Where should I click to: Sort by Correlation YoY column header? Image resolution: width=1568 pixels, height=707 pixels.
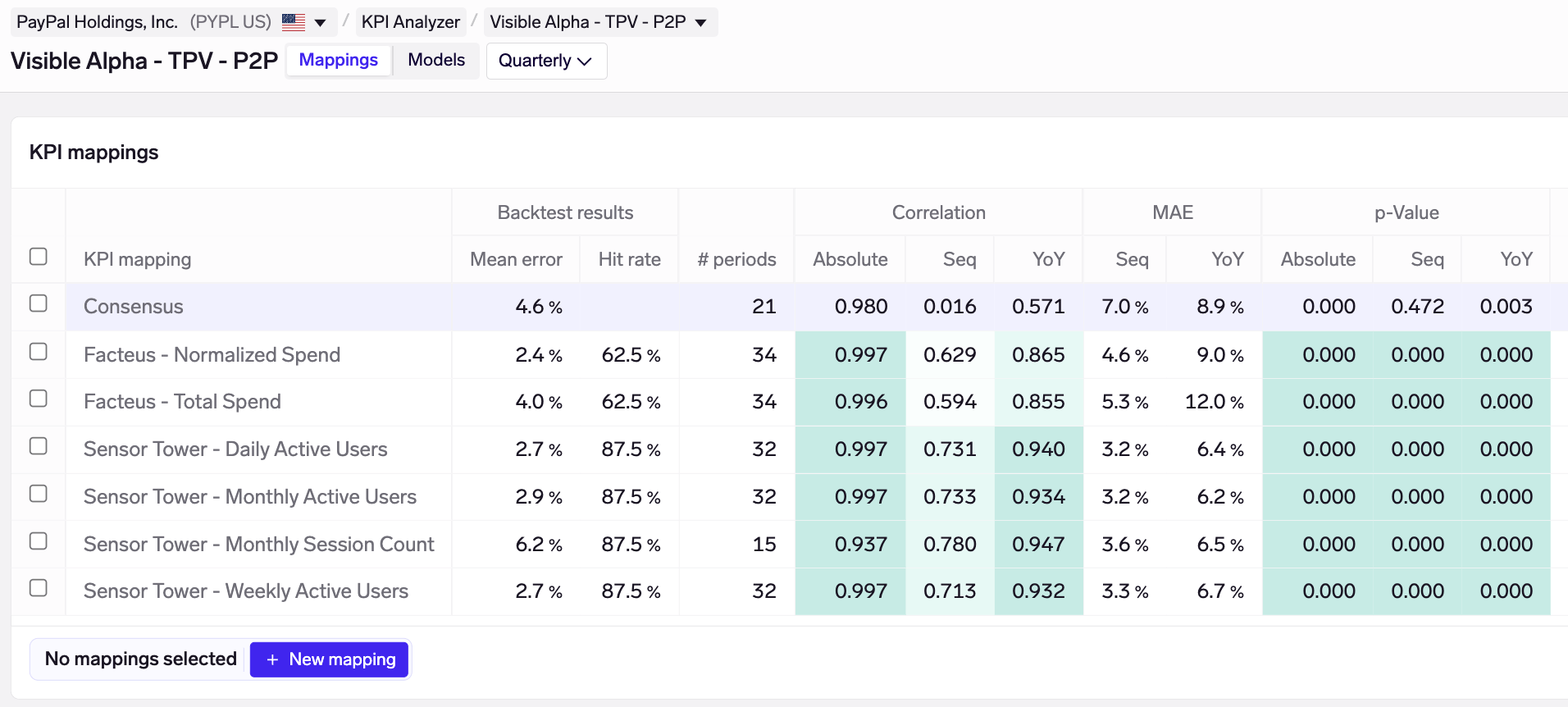point(1049,259)
